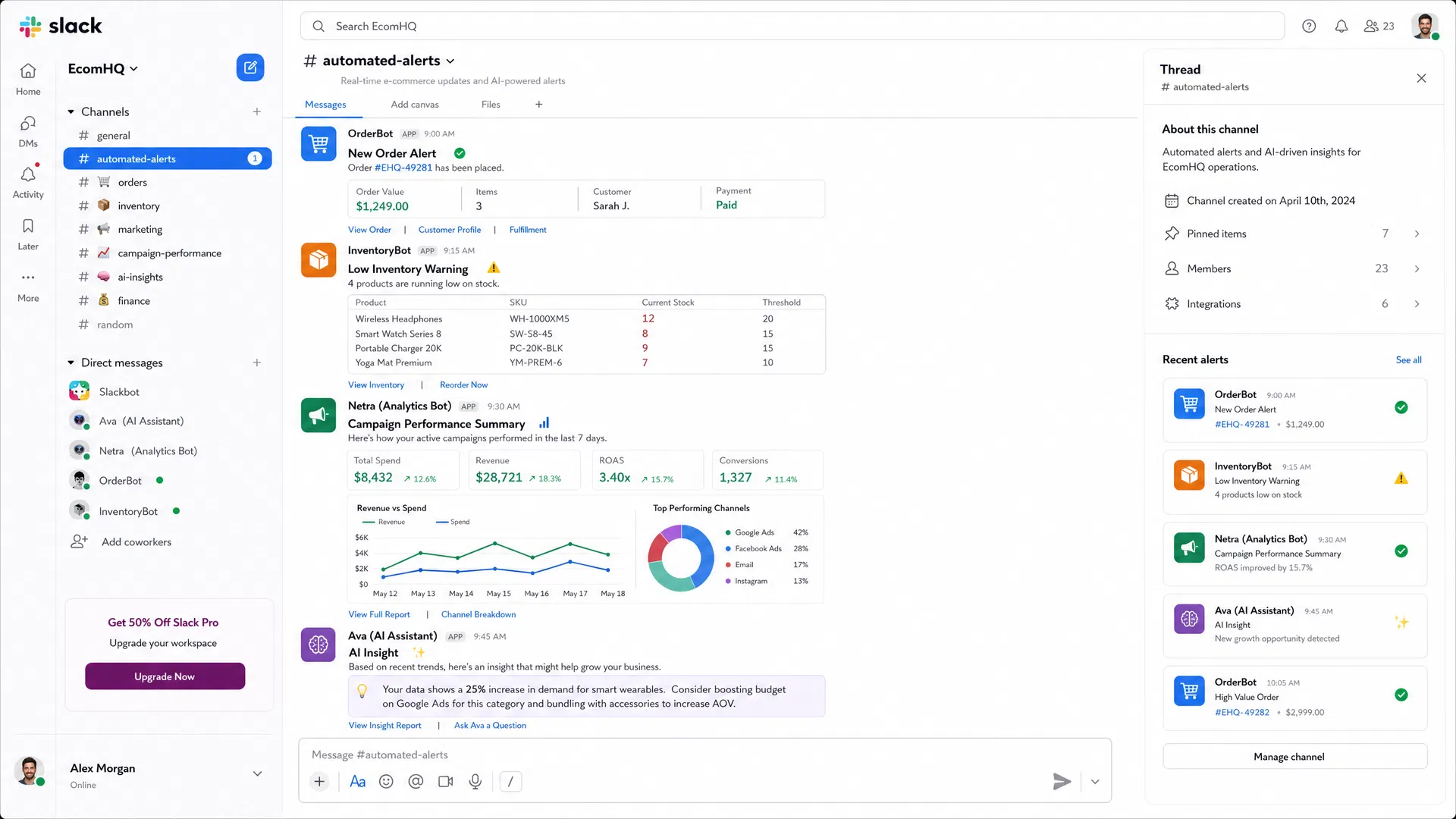Click OrderBot cart avatar in messages

[x=318, y=143]
